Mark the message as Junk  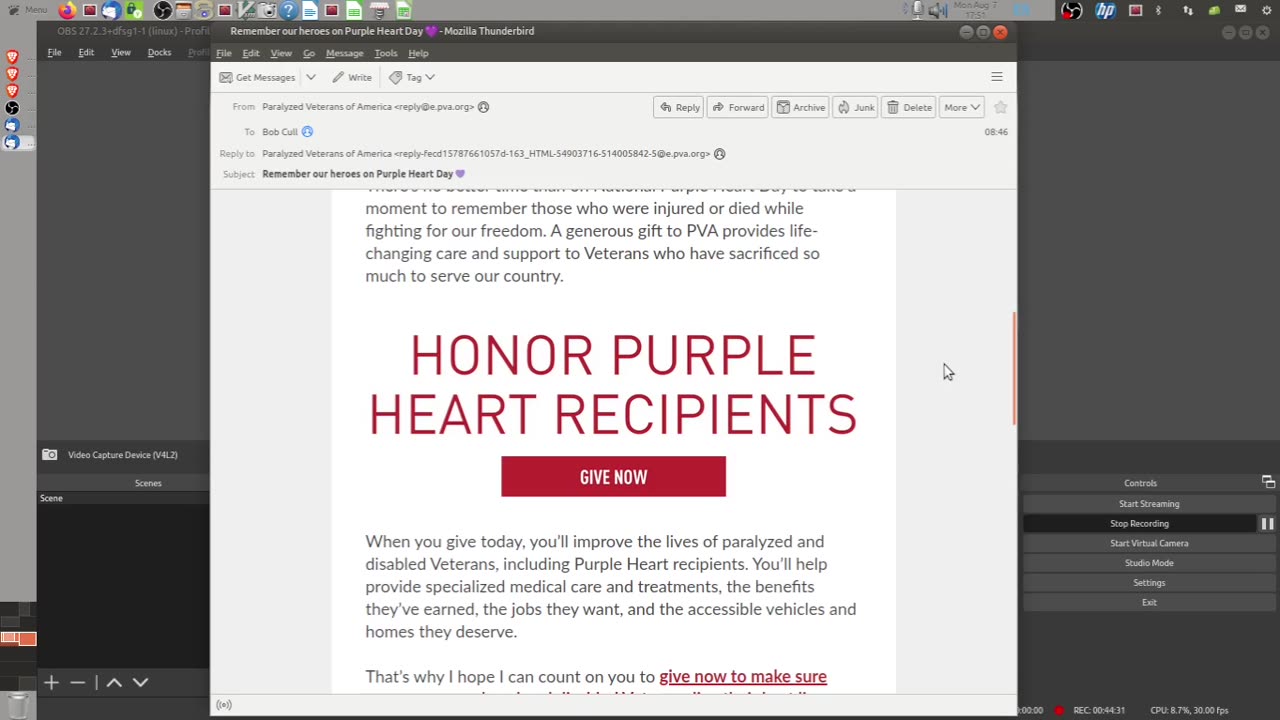(856, 107)
